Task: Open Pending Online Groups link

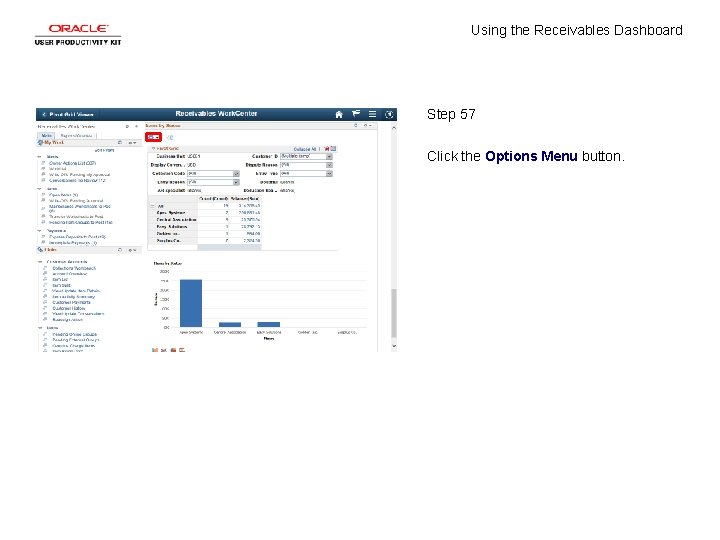Action: [74, 334]
